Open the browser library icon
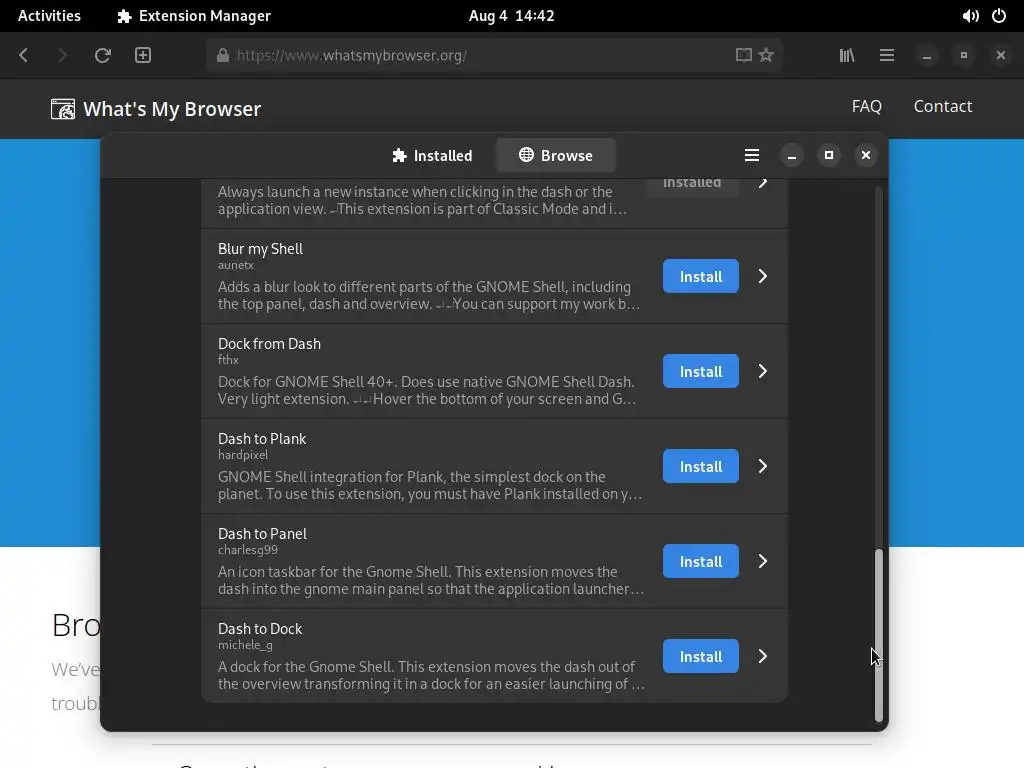 [x=847, y=55]
